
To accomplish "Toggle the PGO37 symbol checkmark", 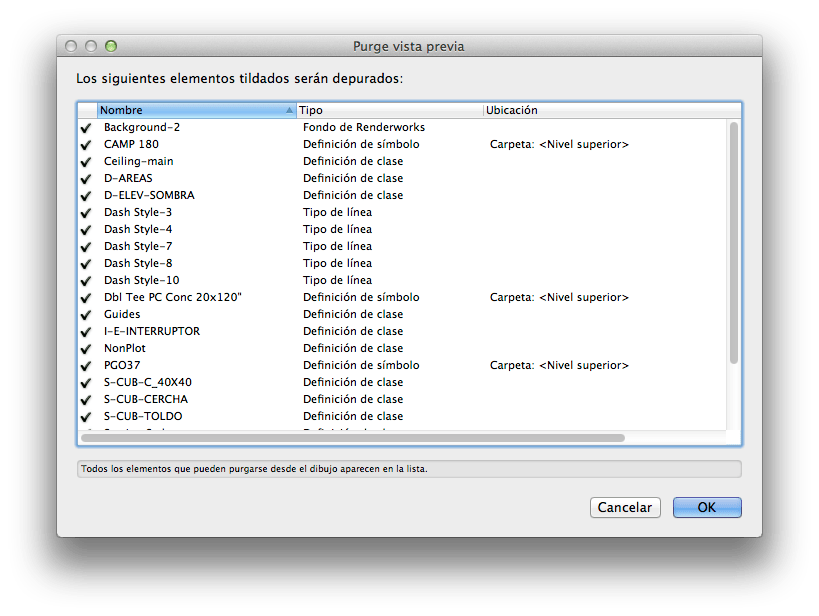I will (86, 366).
